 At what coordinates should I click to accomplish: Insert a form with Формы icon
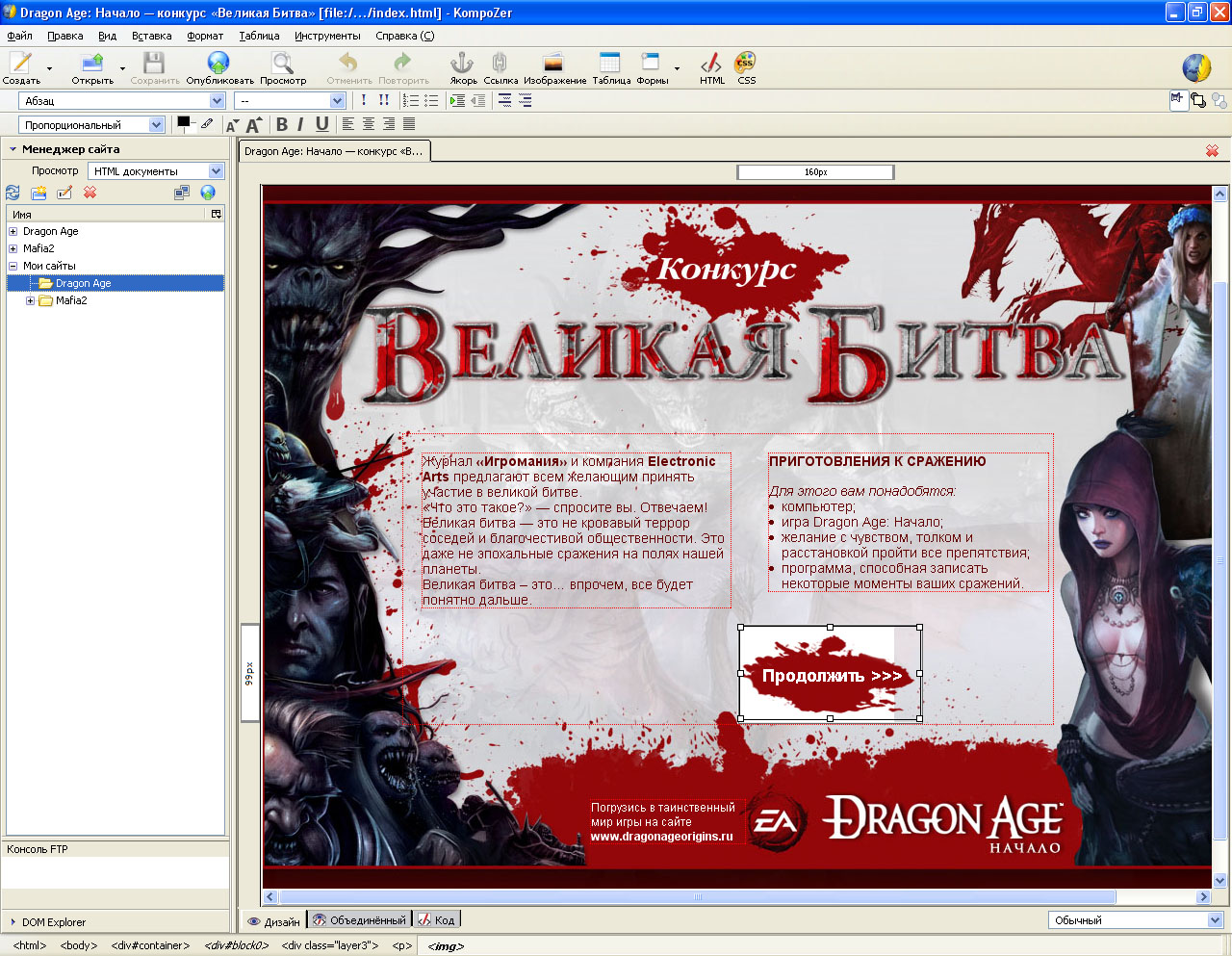[x=652, y=66]
